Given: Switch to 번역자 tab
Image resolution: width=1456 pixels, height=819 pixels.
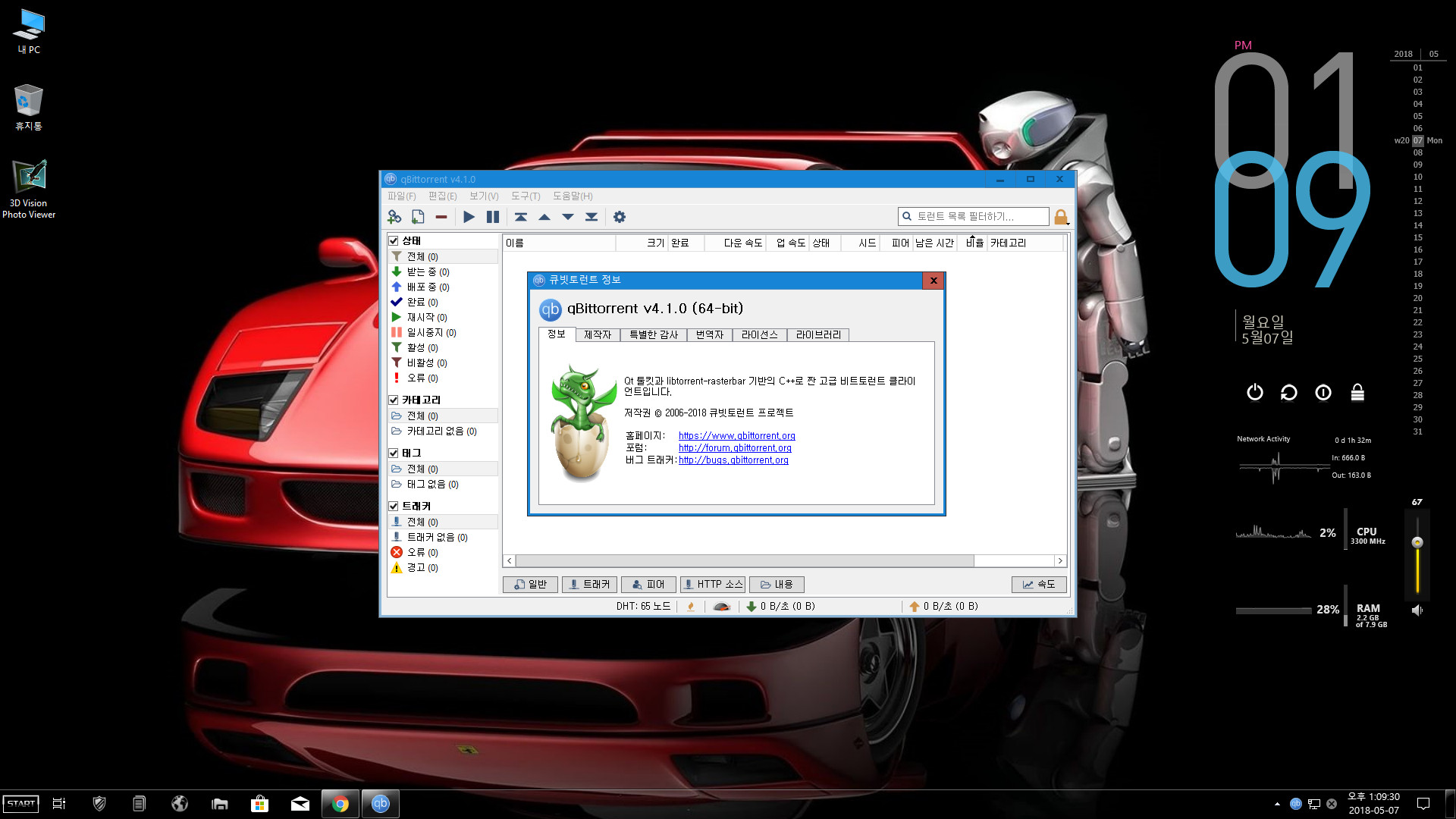Looking at the screenshot, I should pyautogui.click(x=710, y=335).
